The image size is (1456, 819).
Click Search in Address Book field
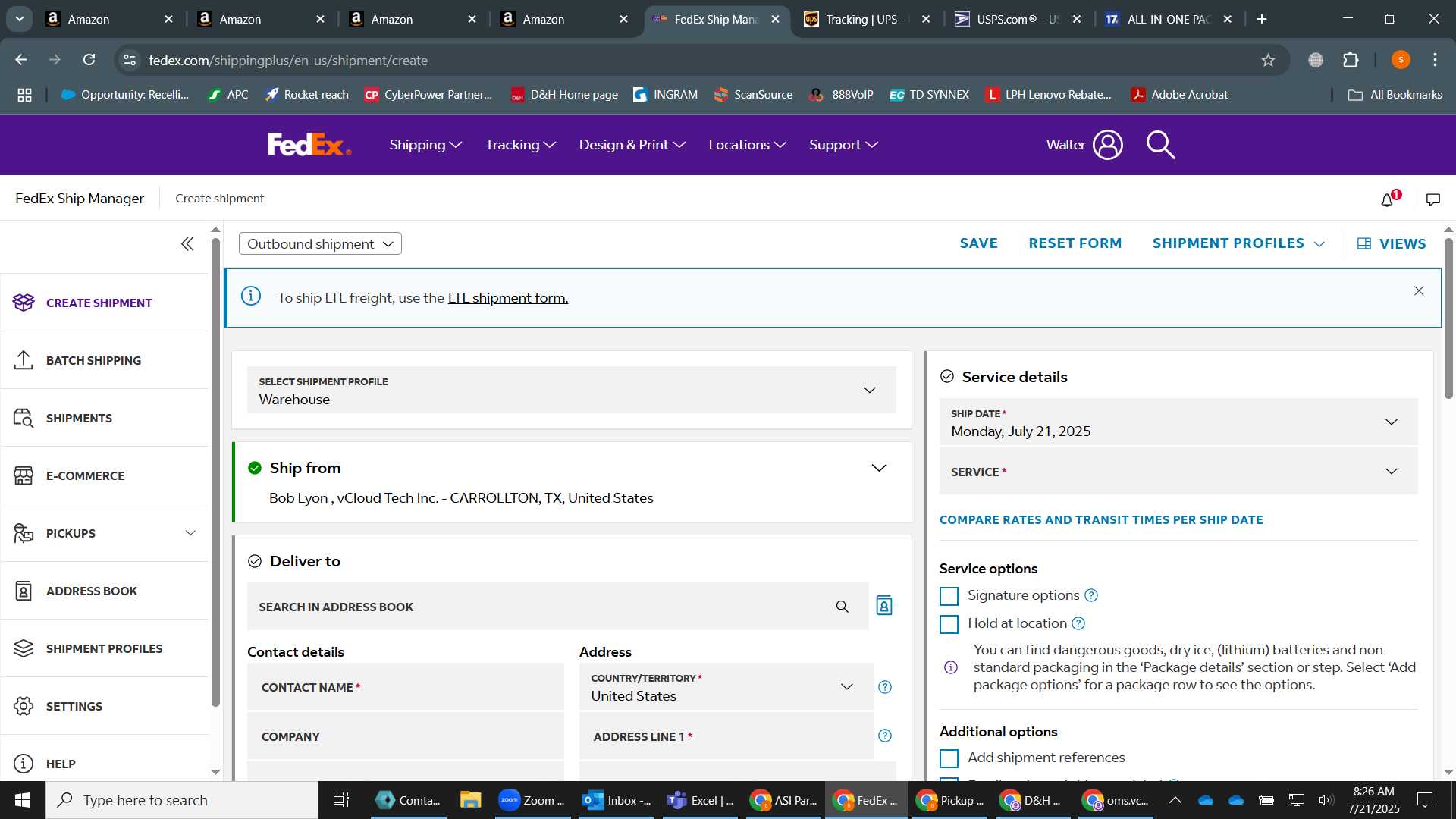(x=557, y=607)
